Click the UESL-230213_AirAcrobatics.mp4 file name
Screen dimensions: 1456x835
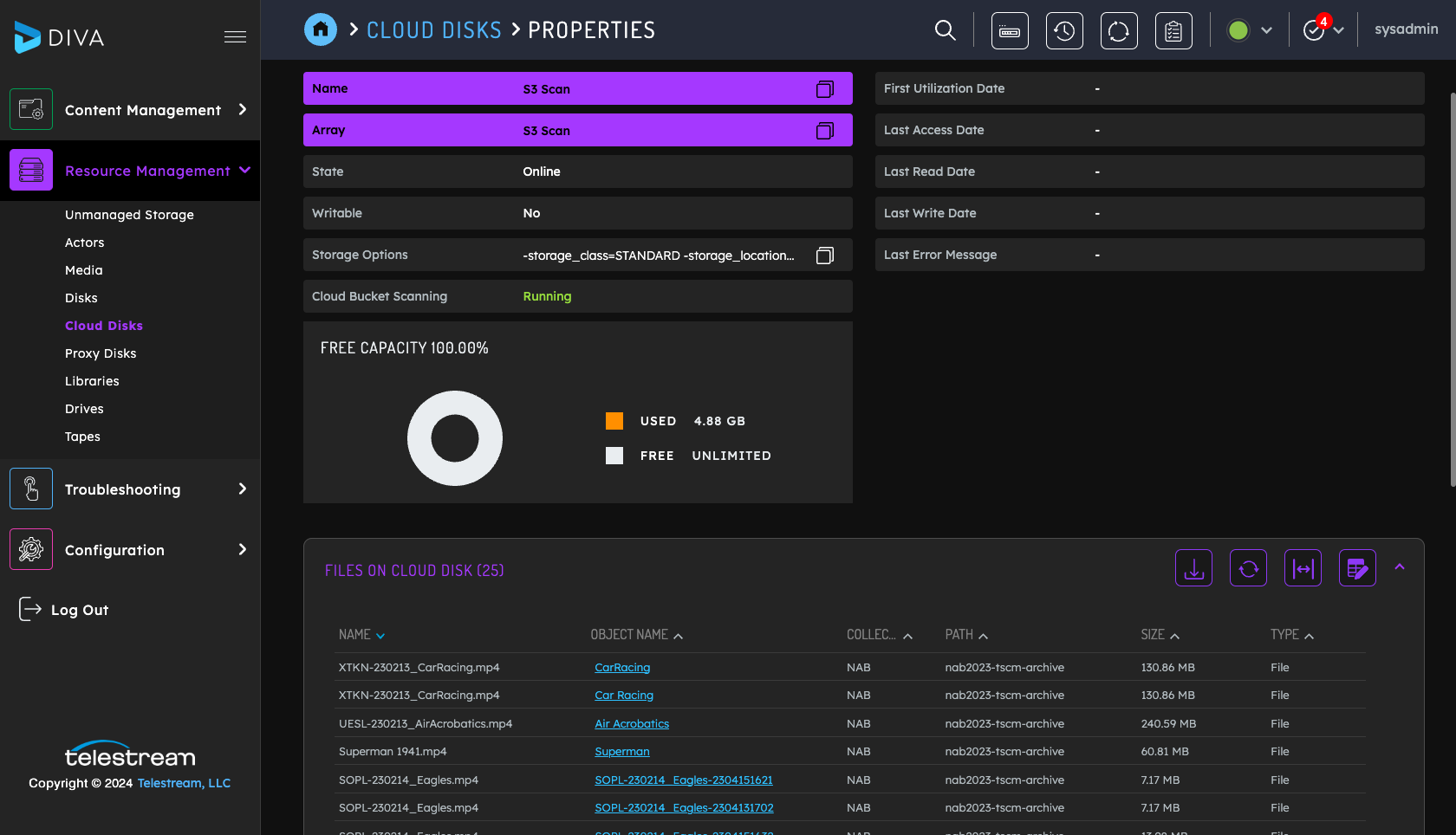[x=426, y=724]
